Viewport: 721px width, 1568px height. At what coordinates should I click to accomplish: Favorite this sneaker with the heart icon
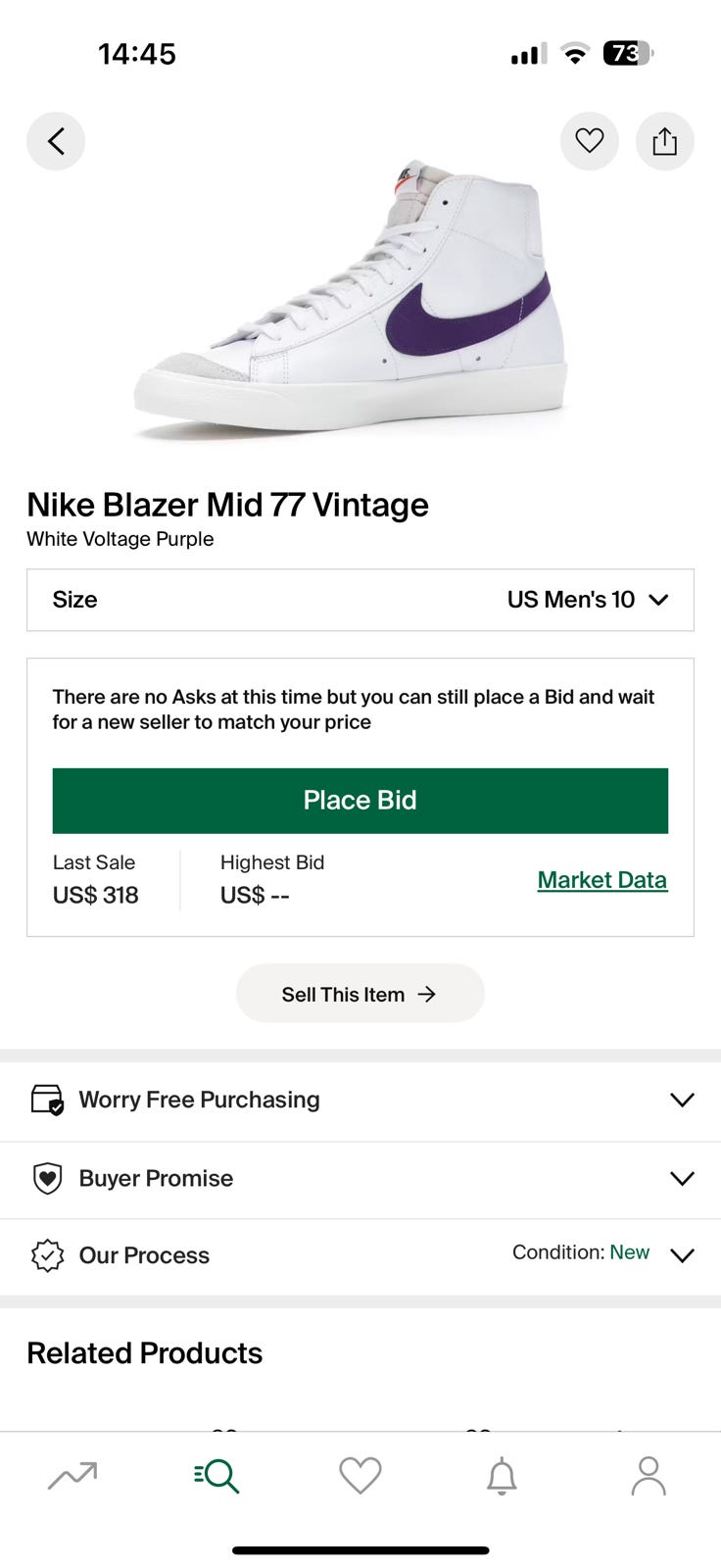coord(589,141)
